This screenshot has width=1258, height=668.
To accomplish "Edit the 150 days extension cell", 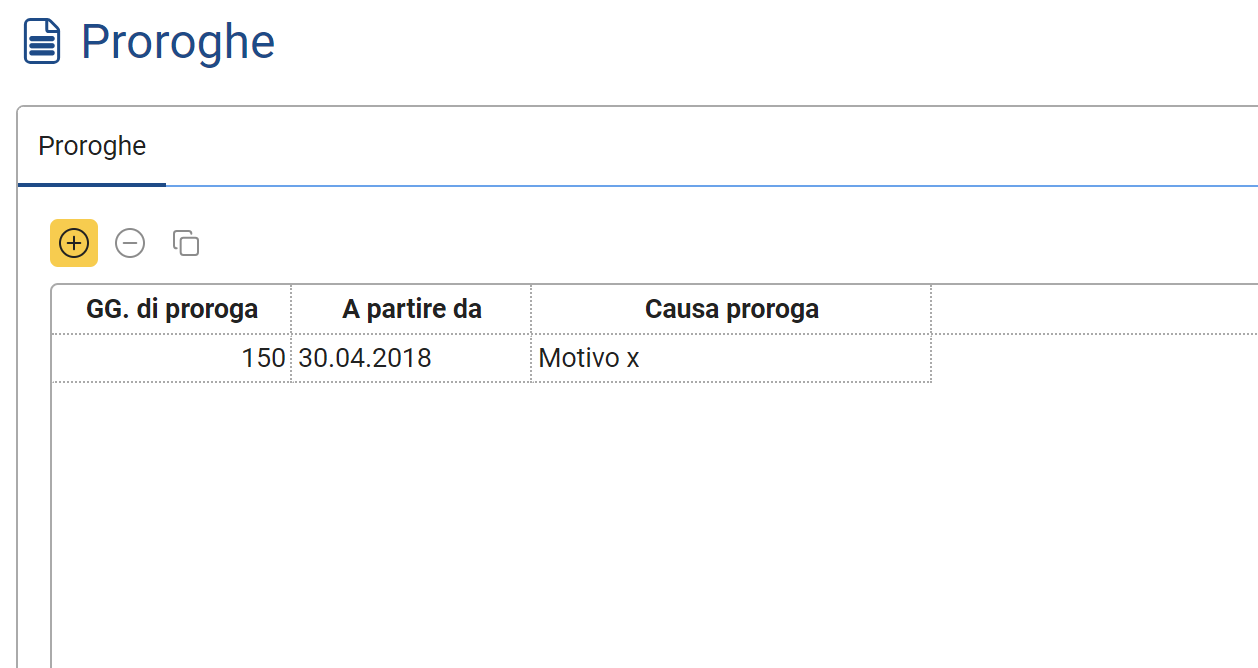I will click(x=172, y=358).
